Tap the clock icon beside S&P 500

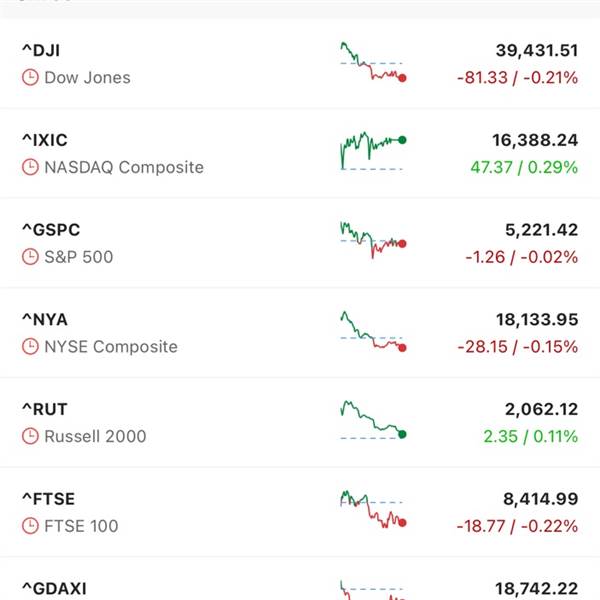30,257
